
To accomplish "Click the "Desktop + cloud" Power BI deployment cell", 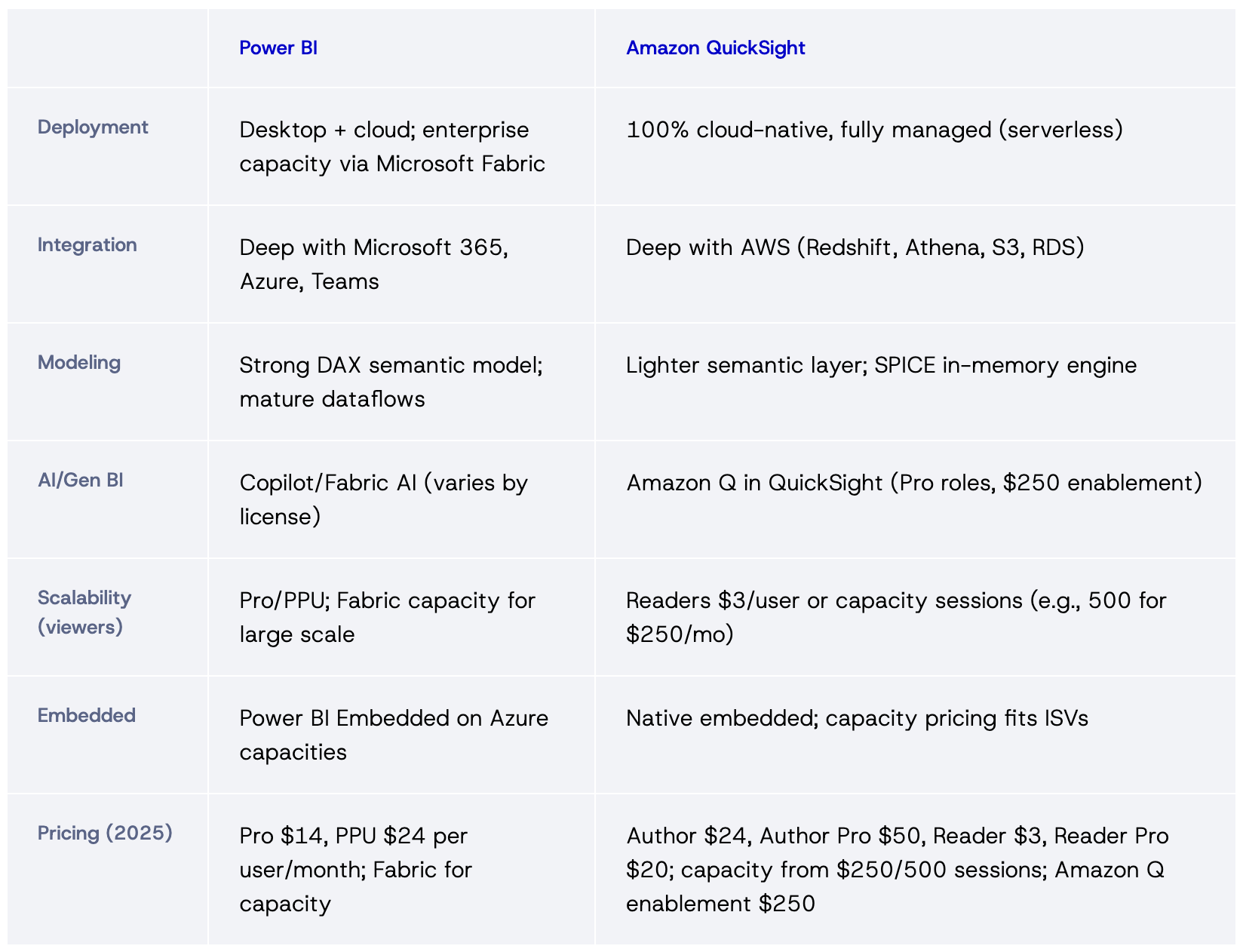I will pyautogui.click(x=392, y=146).
